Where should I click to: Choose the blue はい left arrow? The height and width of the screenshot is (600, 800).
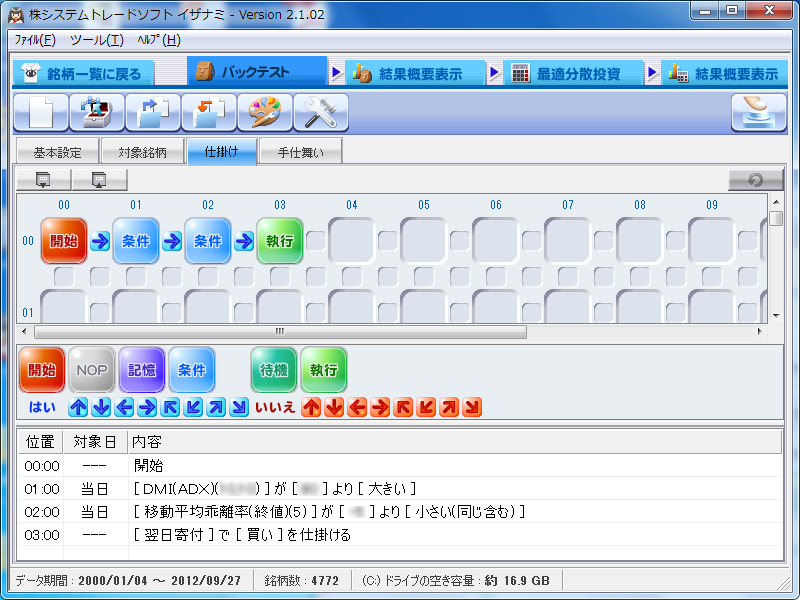[x=124, y=407]
